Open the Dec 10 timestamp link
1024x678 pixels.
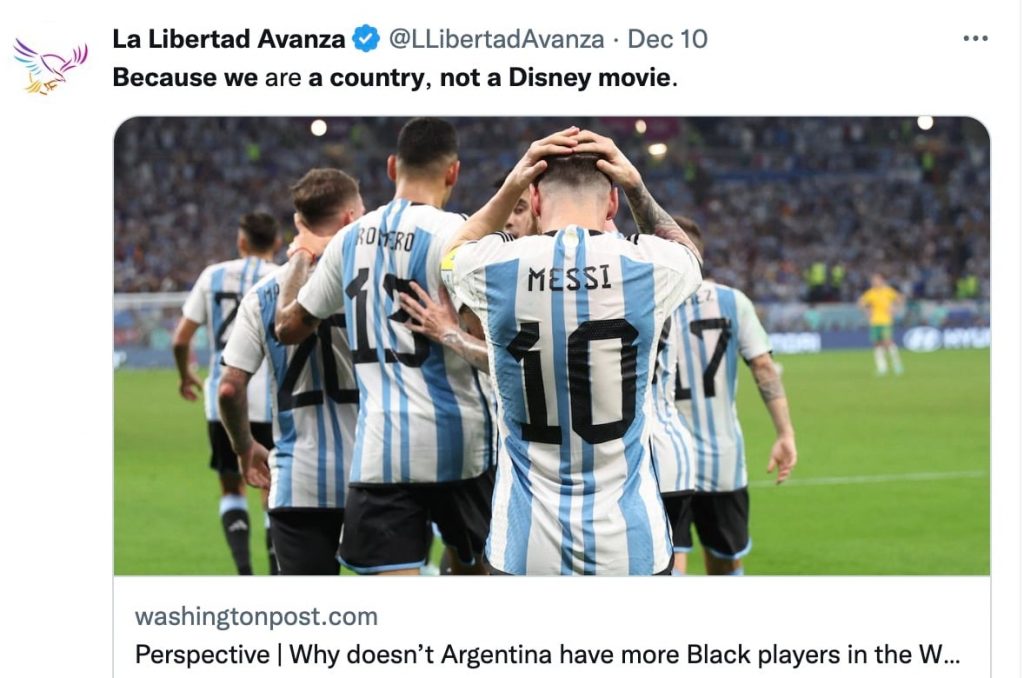click(667, 39)
